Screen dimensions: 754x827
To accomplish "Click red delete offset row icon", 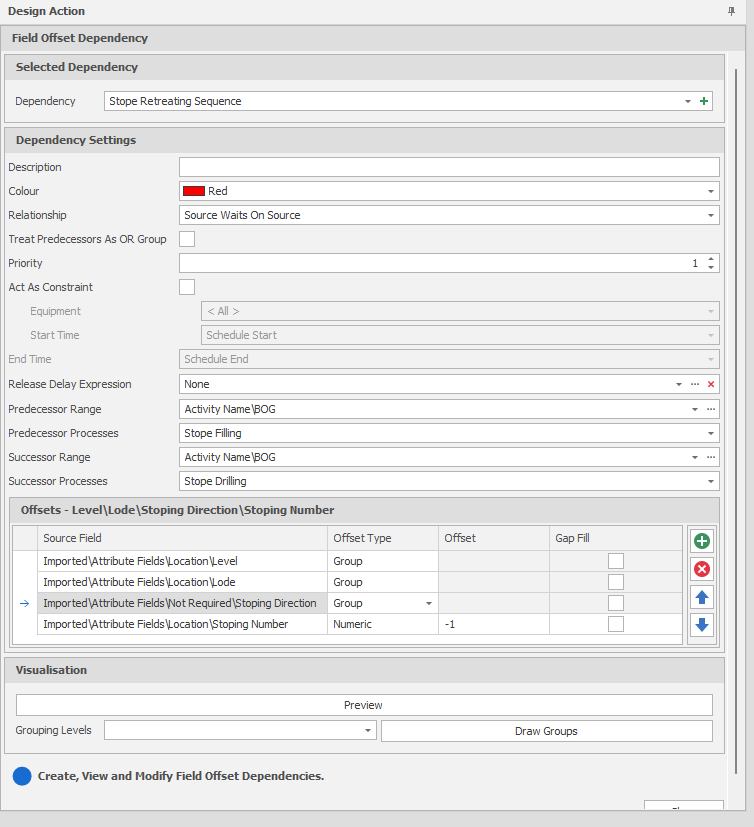I will (x=701, y=569).
